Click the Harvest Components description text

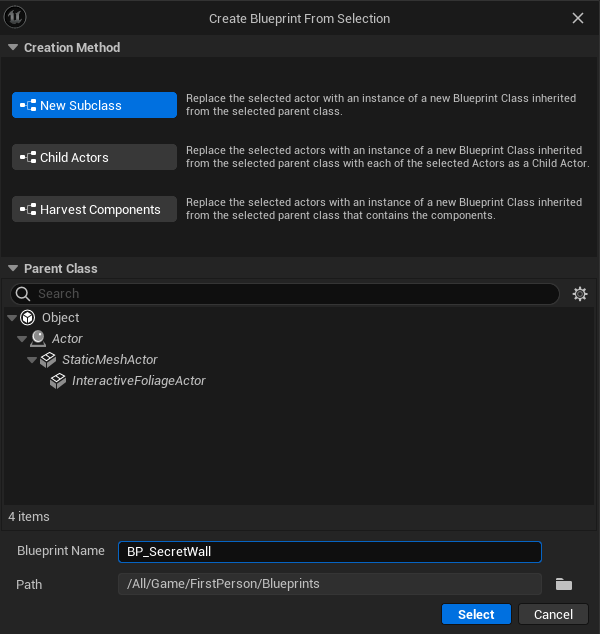(384, 209)
